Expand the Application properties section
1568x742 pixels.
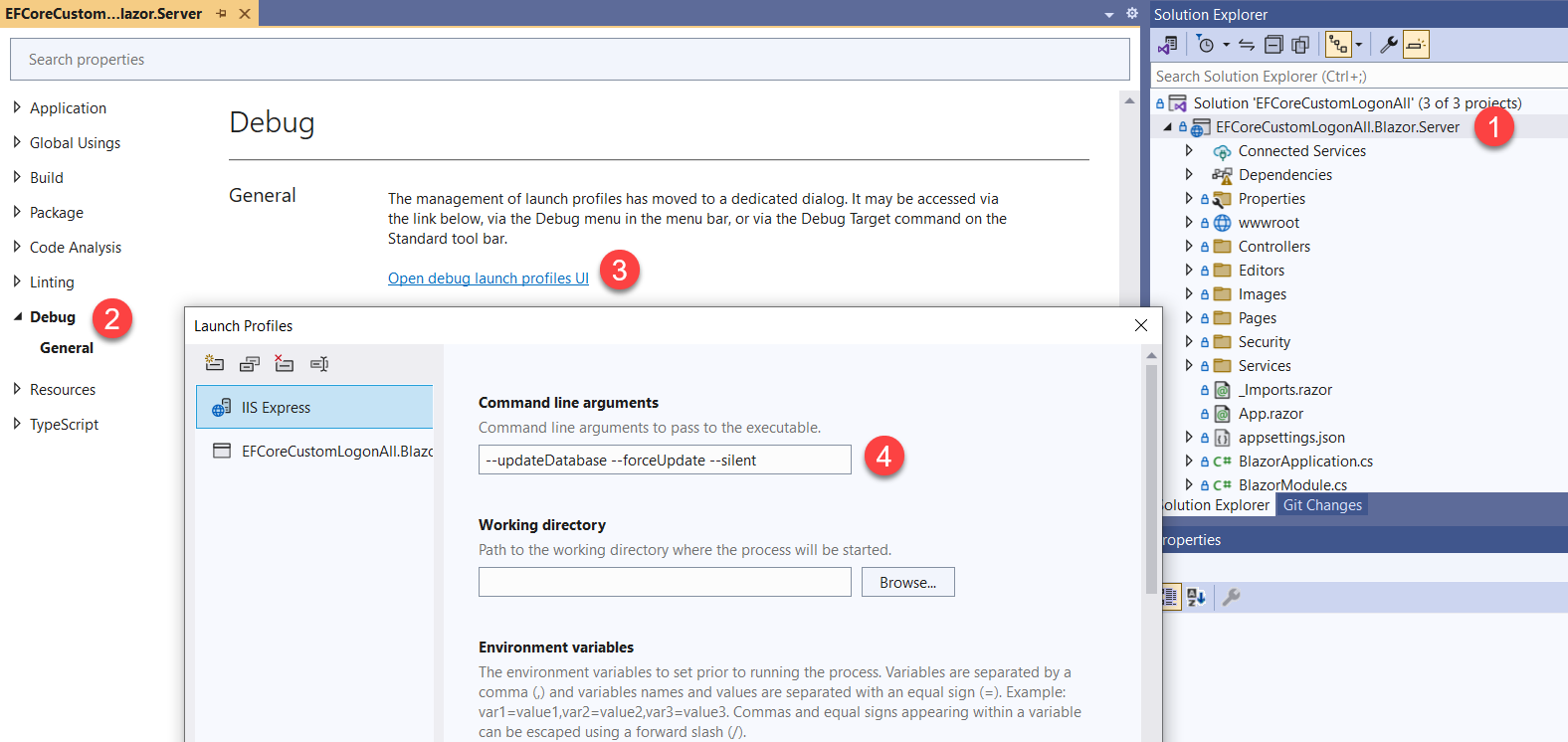tap(17, 107)
